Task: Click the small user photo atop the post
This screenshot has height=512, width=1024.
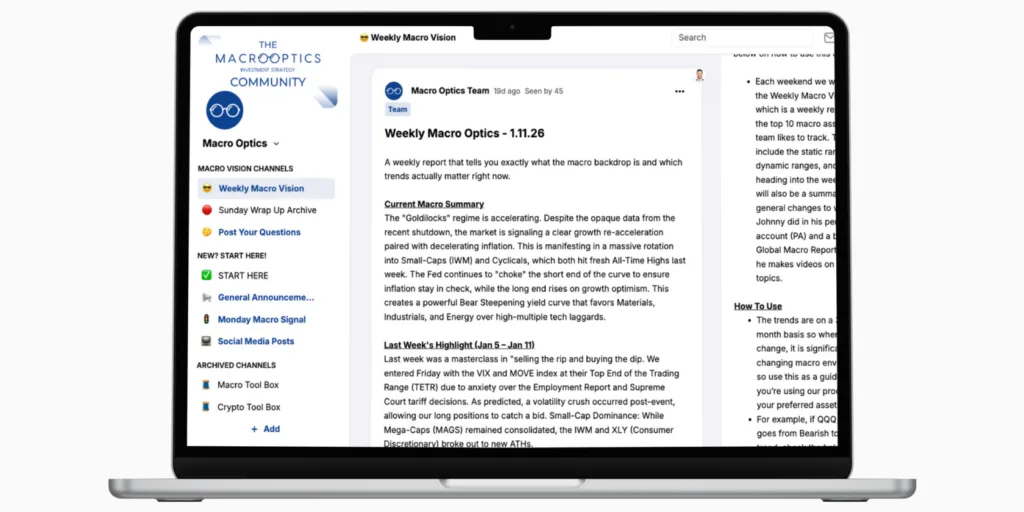Action: point(700,75)
